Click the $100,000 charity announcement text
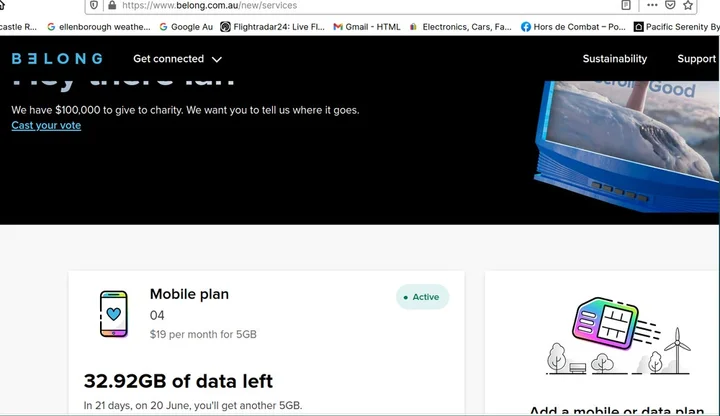The image size is (720, 416). tap(185, 110)
